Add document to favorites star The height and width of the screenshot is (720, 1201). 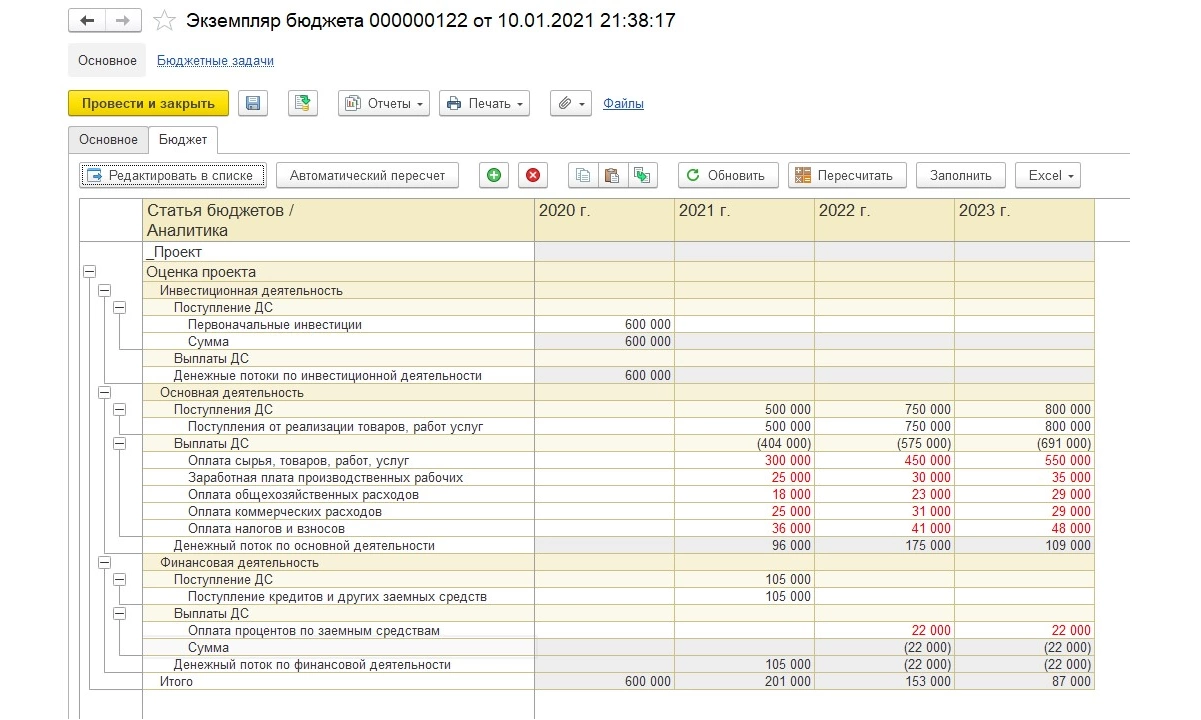click(164, 20)
